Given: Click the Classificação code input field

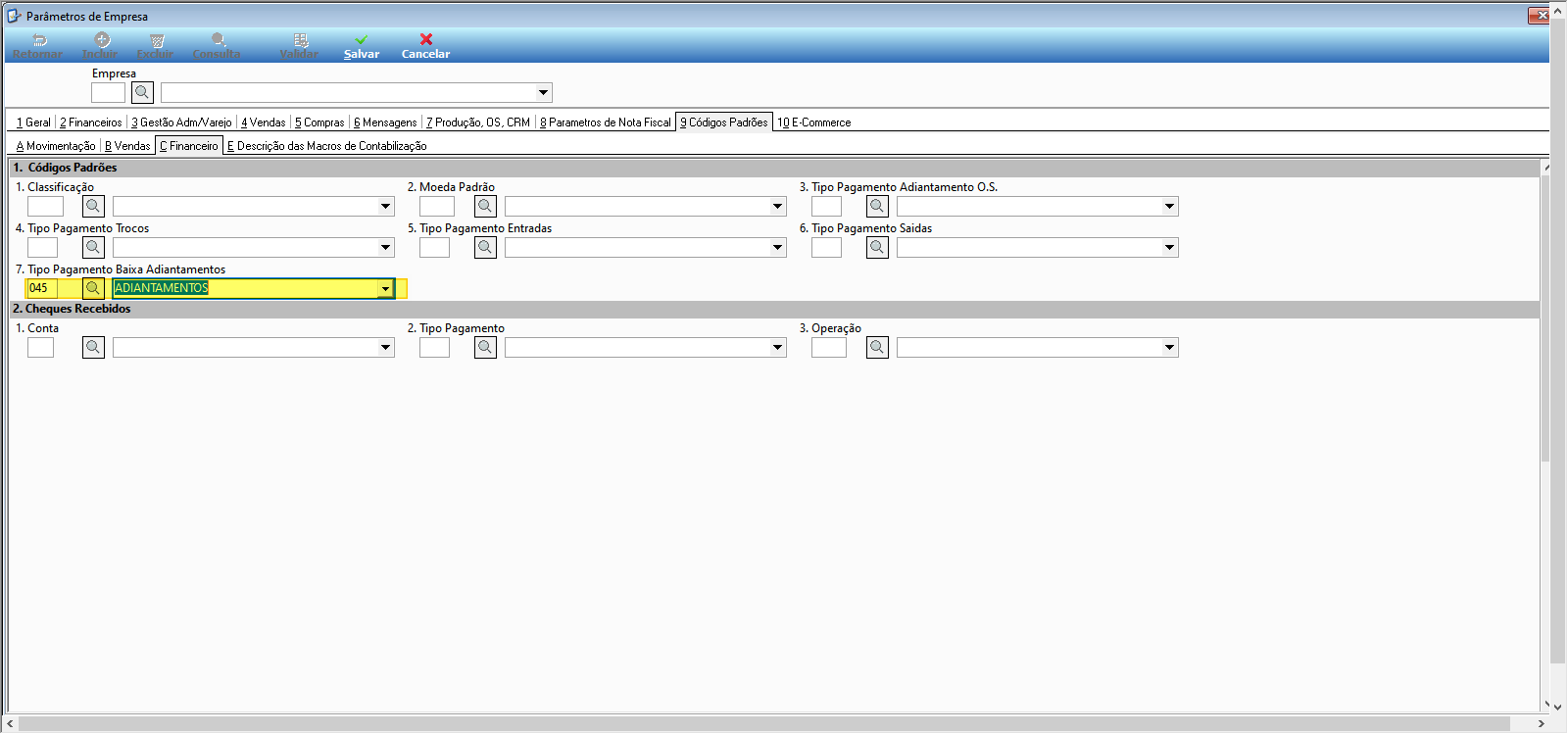Looking at the screenshot, I should (45, 206).
